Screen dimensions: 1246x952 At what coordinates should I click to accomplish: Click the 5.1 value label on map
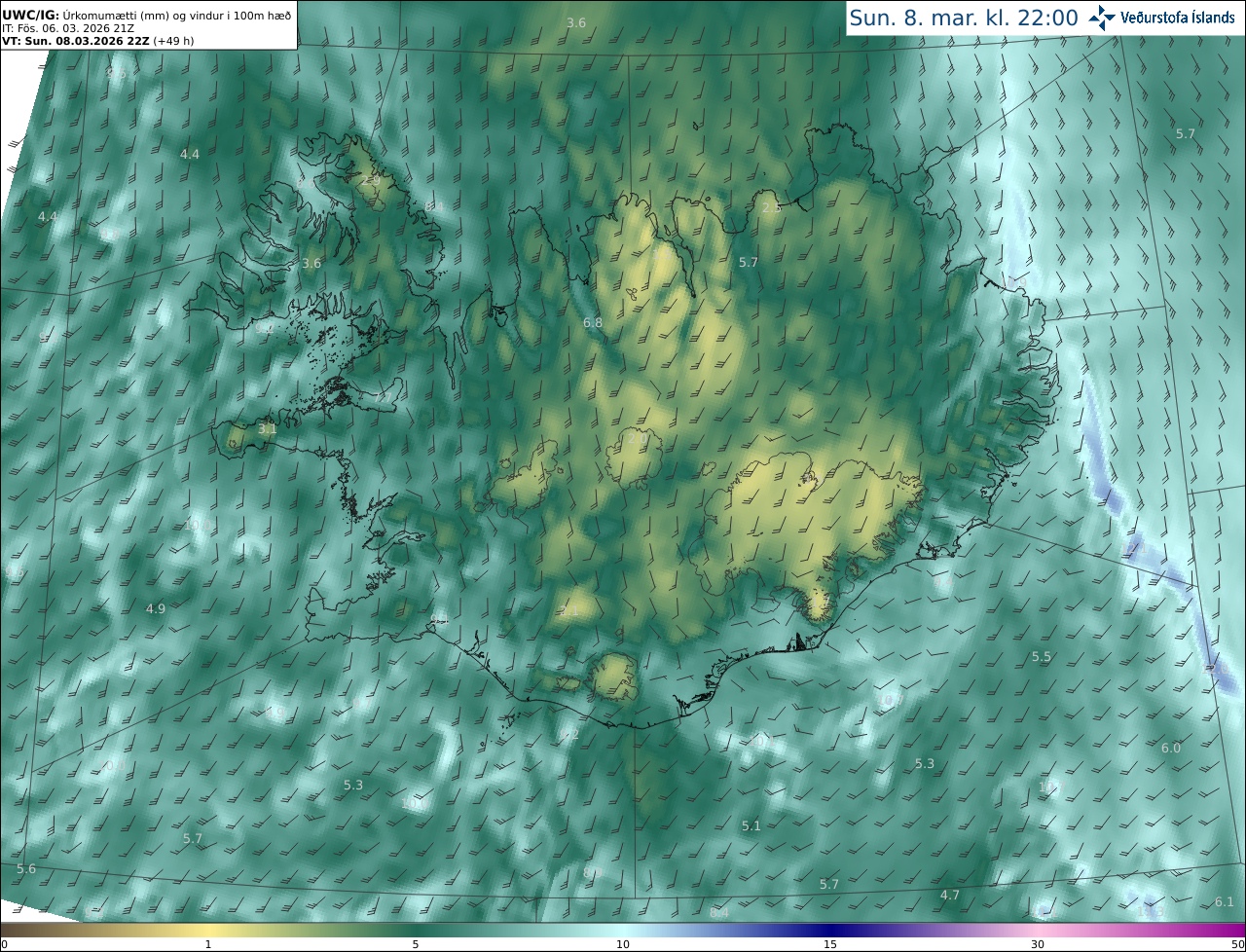coord(751,826)
